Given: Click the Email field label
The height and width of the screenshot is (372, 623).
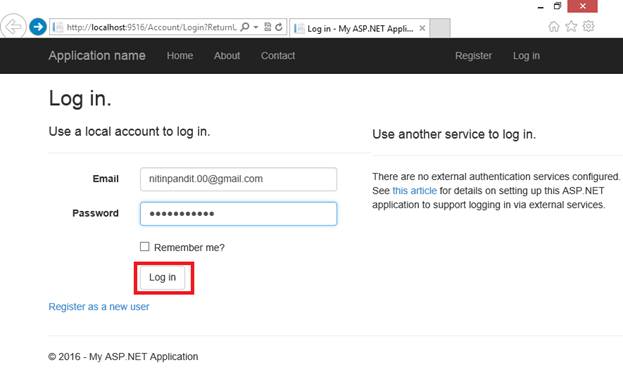Looking at the screenshot, I should 106,179.
